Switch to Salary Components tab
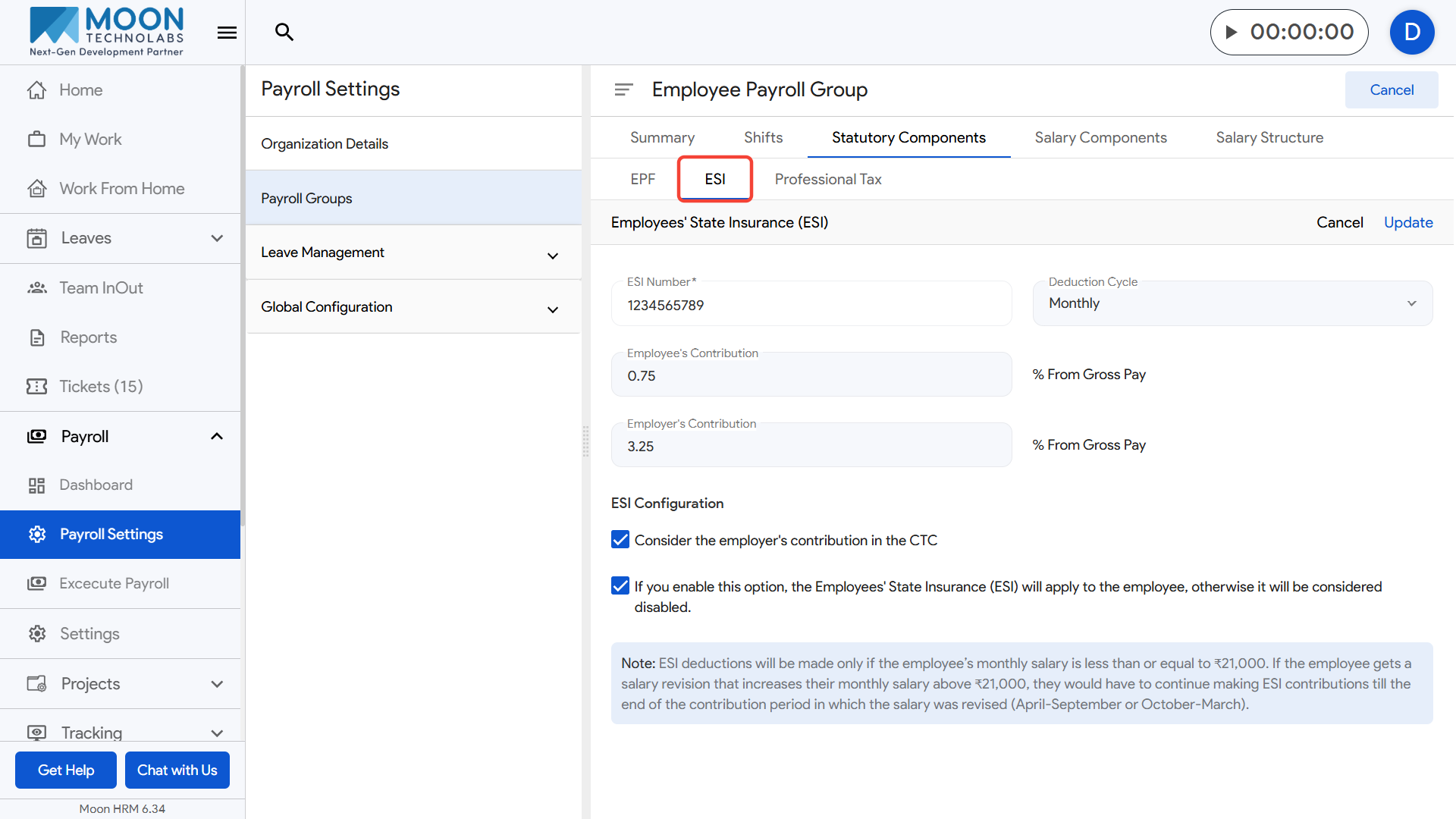Viewport: 1456px width, 819px height. [1100, 137]
